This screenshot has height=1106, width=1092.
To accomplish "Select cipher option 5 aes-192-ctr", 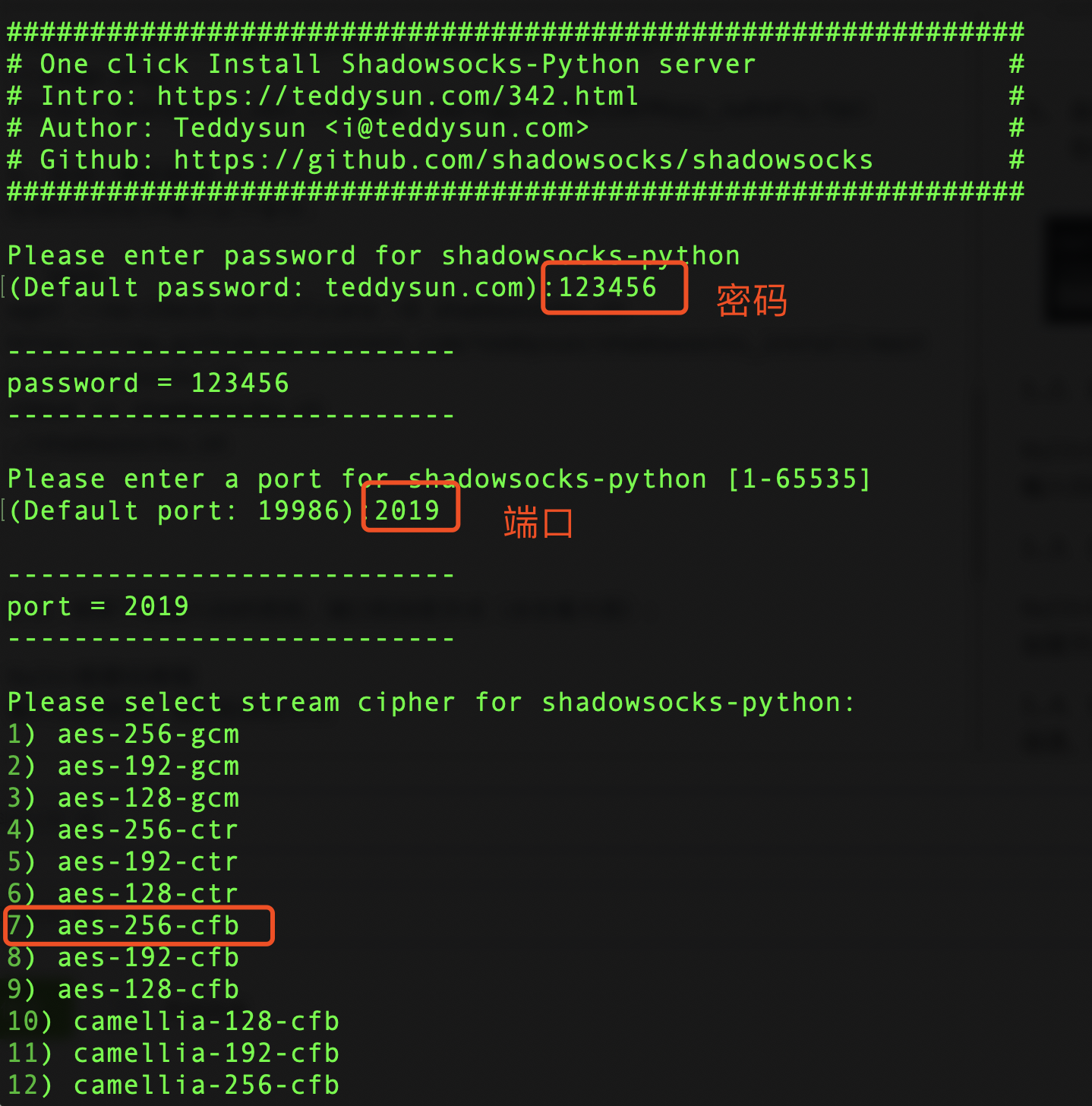I will (123, 862).
